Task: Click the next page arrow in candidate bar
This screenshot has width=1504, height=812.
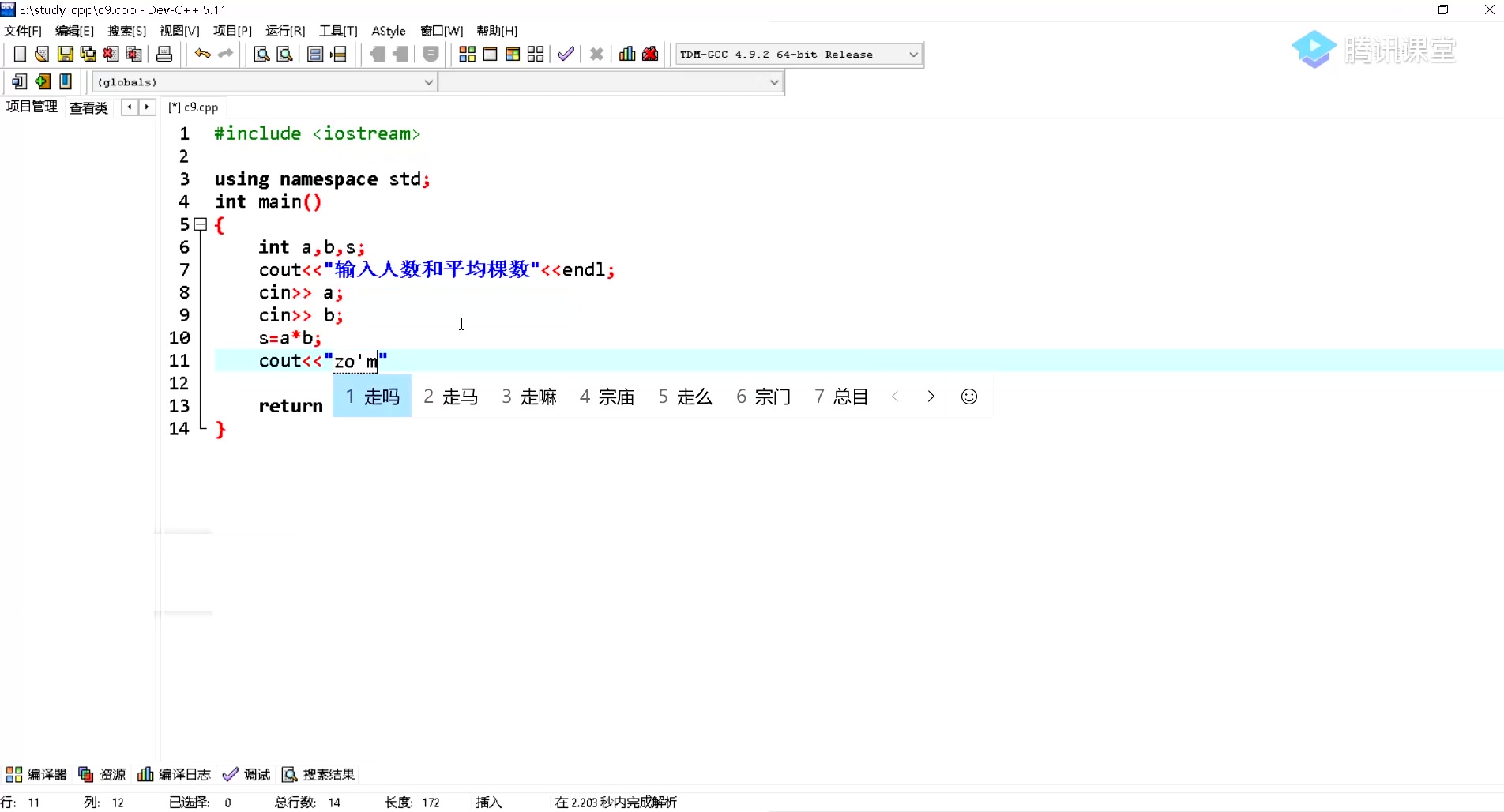Action: pyautogui.click(x=931, y=397)
